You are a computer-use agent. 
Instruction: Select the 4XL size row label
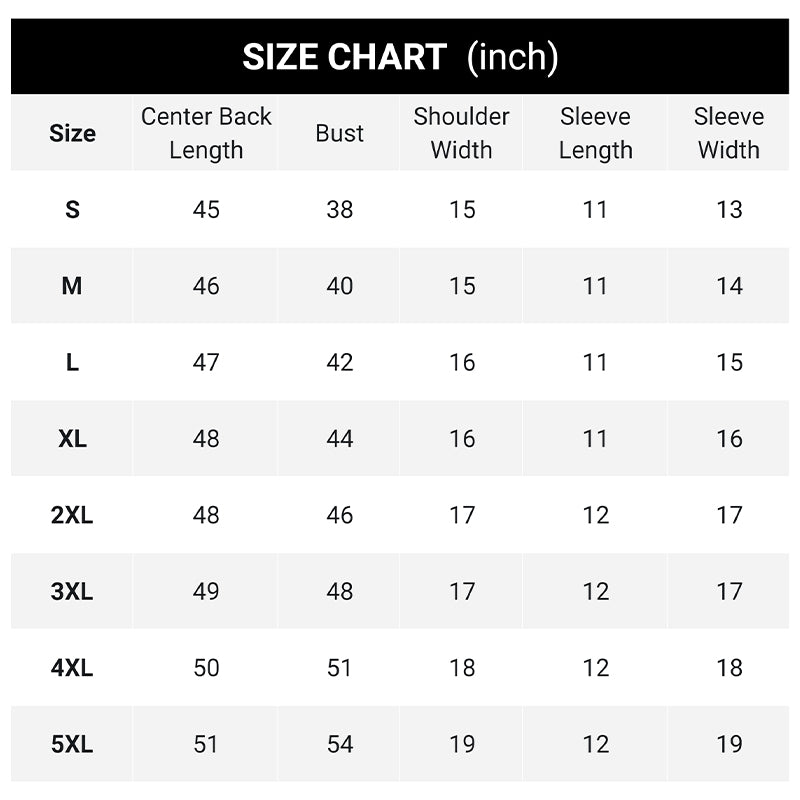pos(72,667)
